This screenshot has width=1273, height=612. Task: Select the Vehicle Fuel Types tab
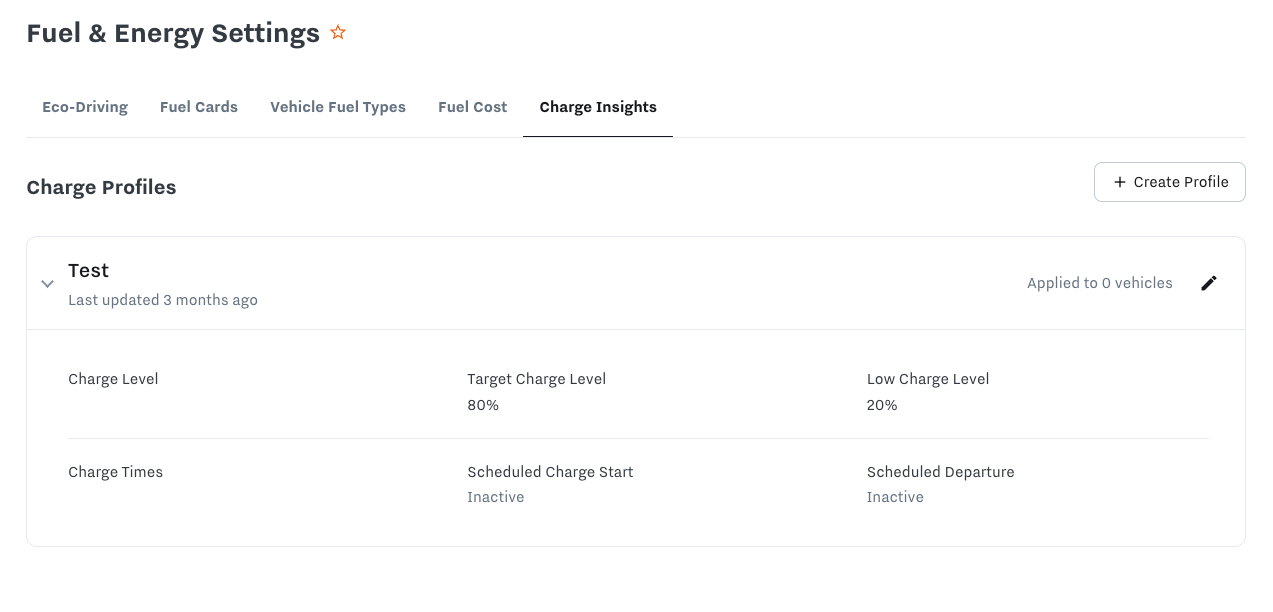tap(337, 107)
